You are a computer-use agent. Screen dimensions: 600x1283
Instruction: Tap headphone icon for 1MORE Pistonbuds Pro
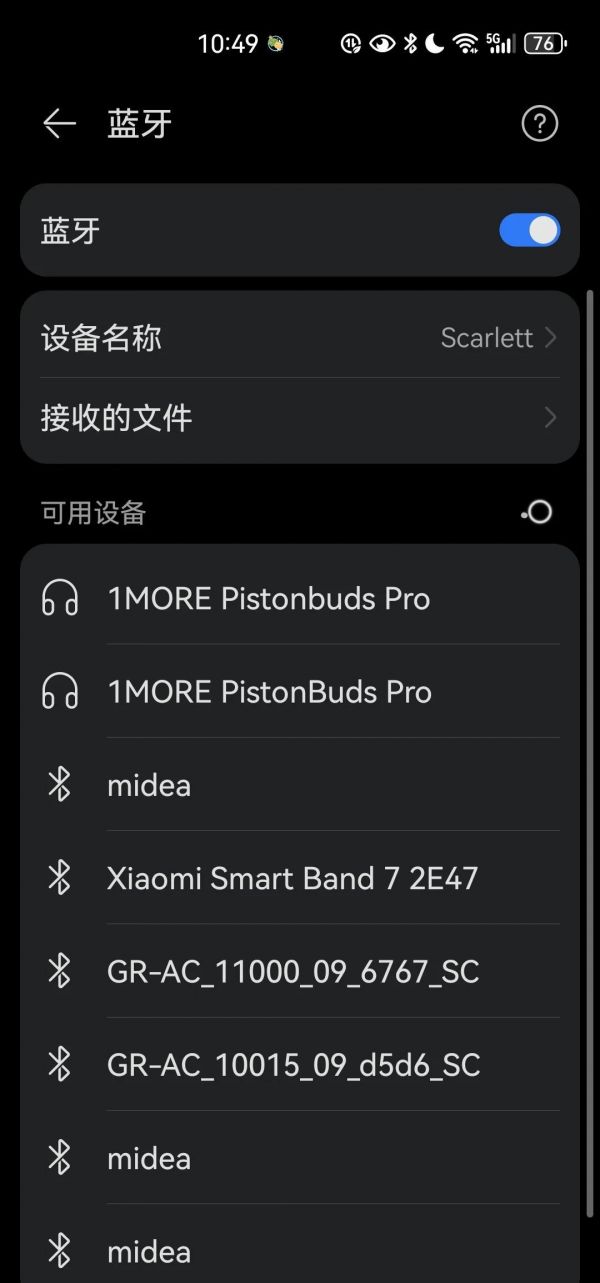60,599
